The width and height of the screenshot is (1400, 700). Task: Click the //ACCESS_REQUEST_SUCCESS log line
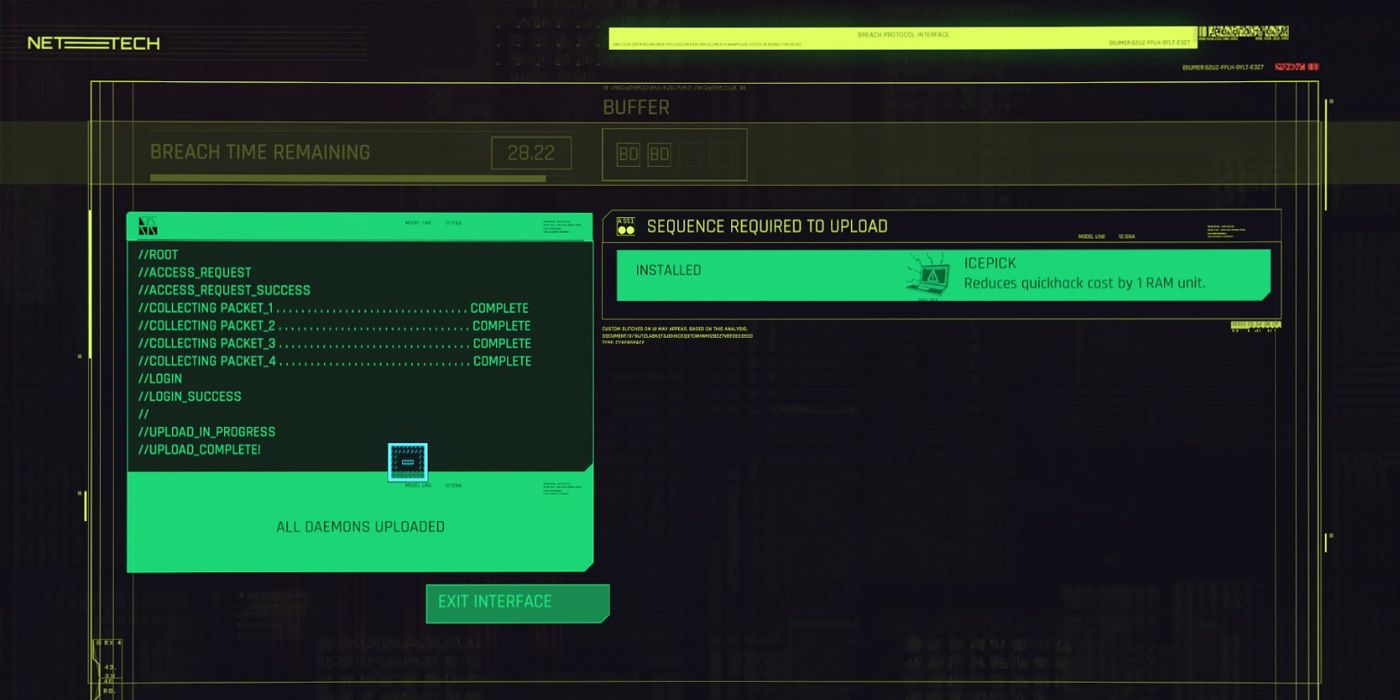[224, 290]
